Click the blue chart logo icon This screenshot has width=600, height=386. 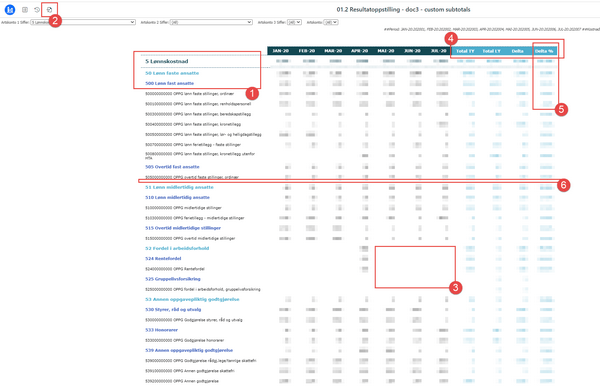pyautogui.click(x=10, y=10)
